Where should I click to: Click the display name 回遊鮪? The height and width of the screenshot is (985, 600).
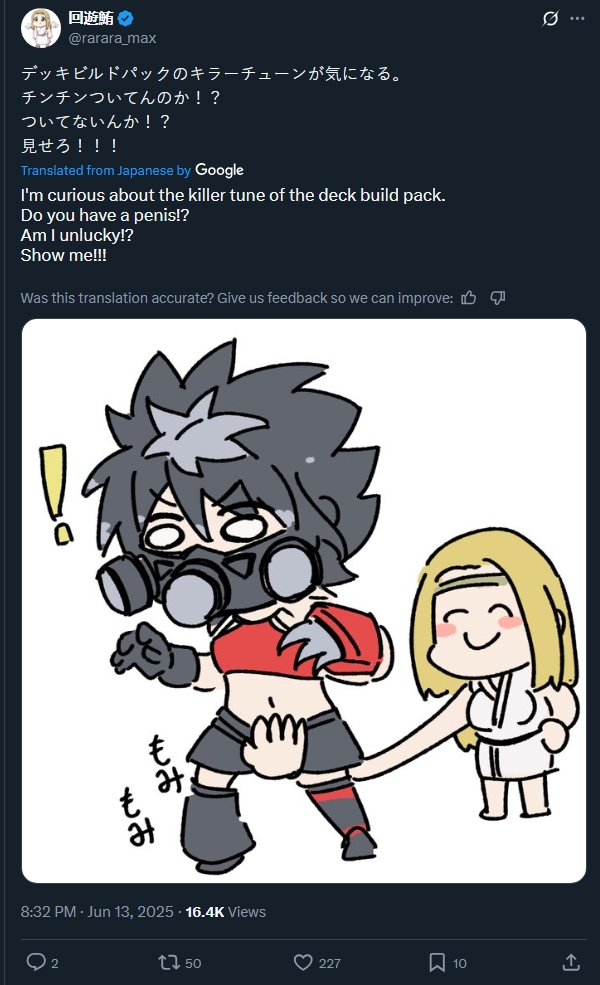pos(91,18)
